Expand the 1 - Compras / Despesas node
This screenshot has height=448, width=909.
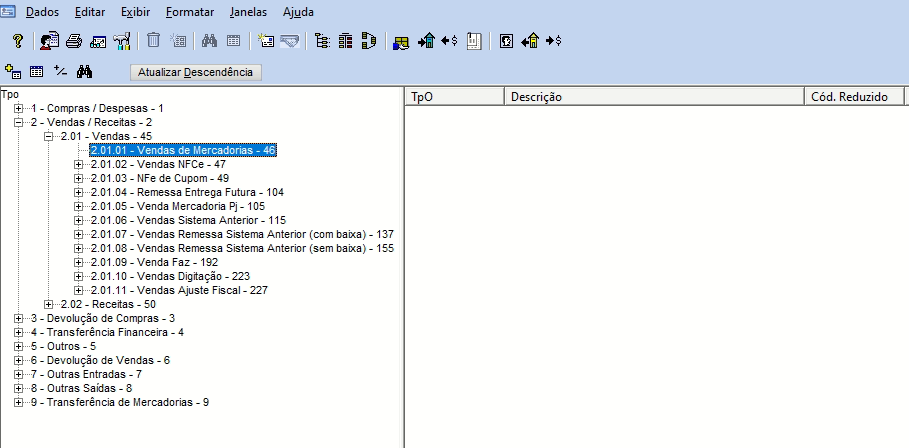pyautogui.click(x=19, y=108)
